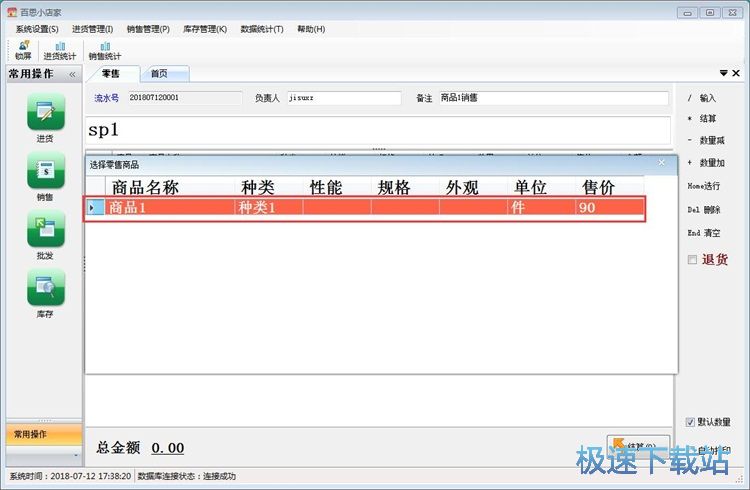
Task: Open the 库存管理(K) menu
Action: (205, 29)
